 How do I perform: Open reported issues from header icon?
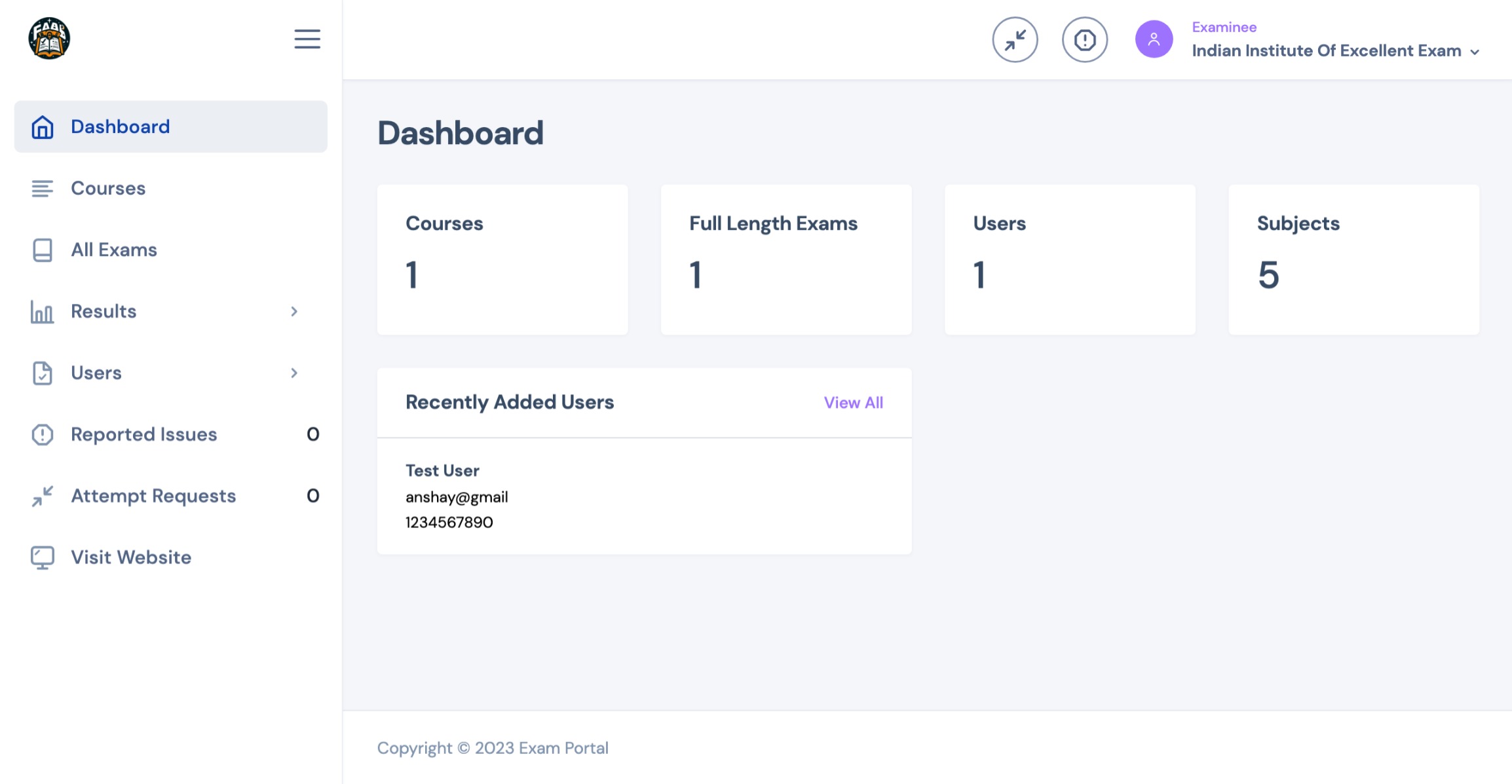1084,40
